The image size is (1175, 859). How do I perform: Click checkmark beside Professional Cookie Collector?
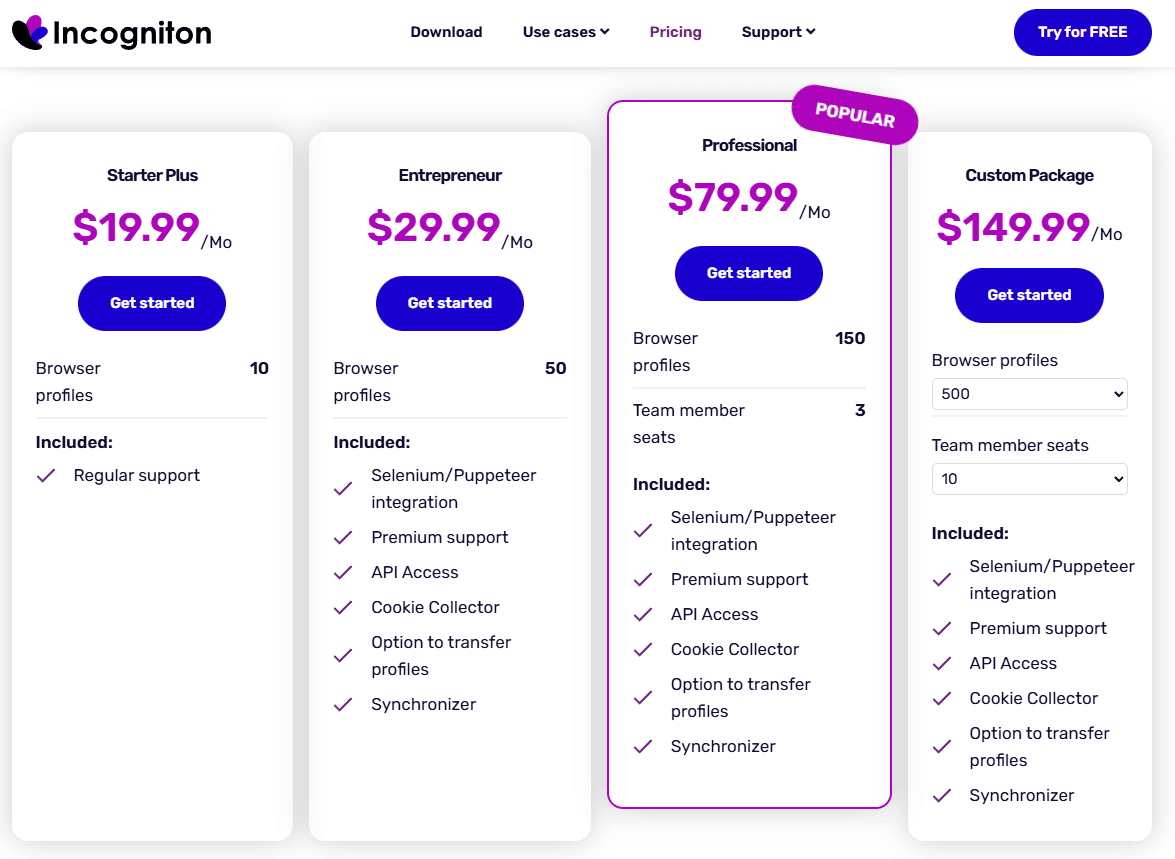pos(643,650)
